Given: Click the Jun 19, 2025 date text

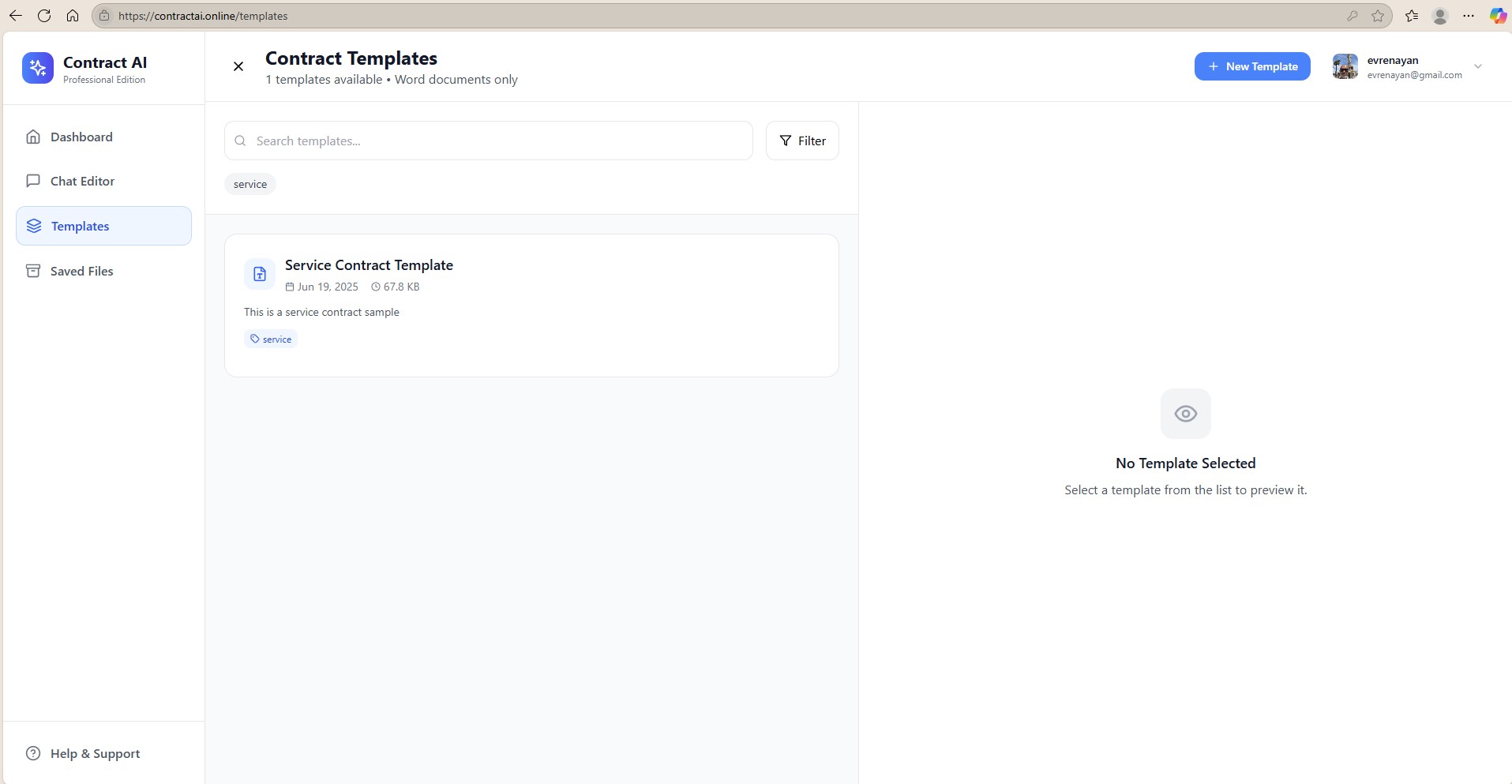Looking at the screenshot, I should [x=328, y=287].
